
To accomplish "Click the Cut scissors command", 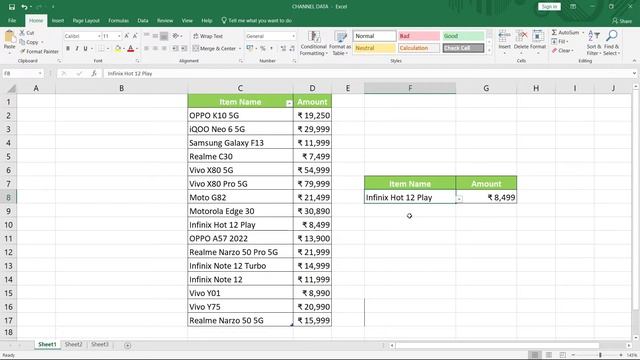I will pos(27,33).
